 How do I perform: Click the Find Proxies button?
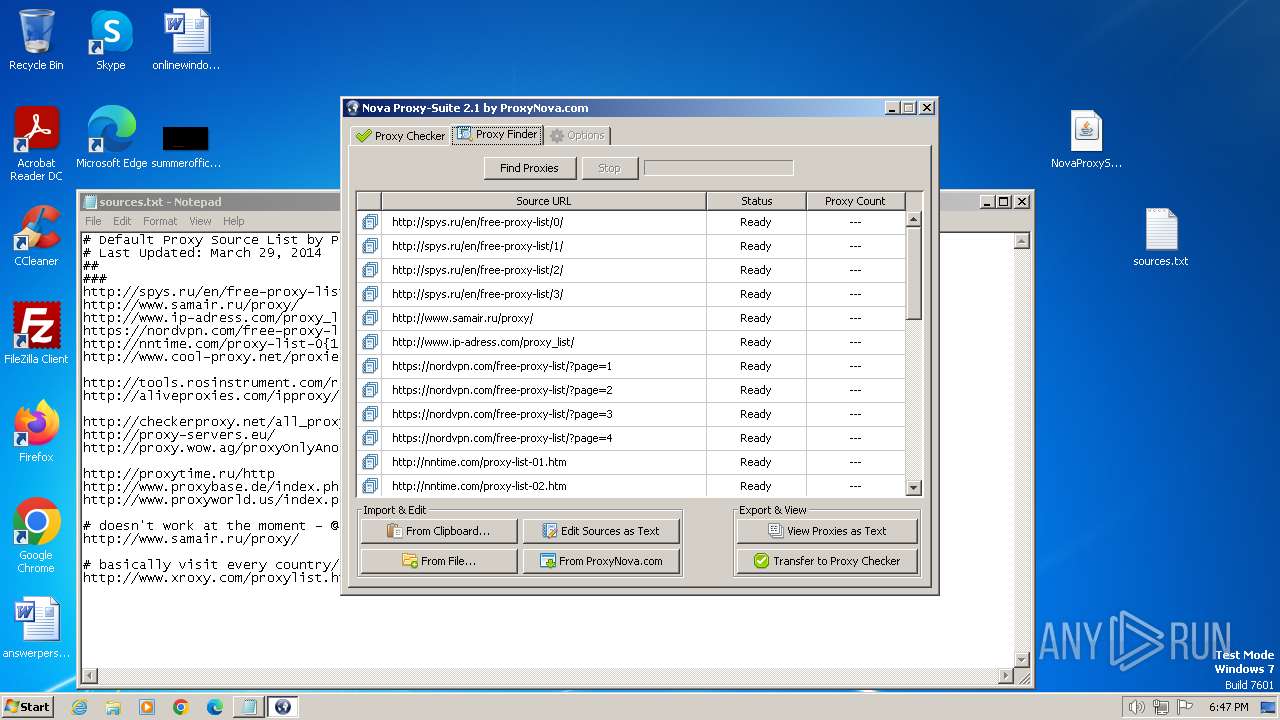coord(529,168)
